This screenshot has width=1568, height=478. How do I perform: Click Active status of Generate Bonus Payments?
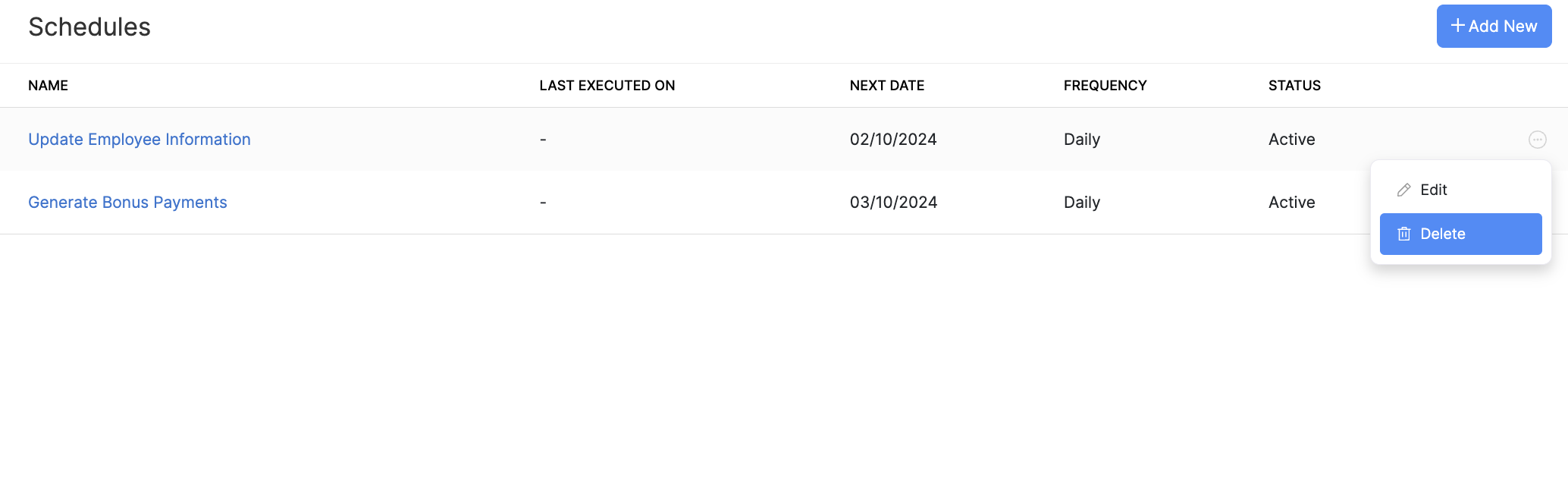(x=1291, y=203)
